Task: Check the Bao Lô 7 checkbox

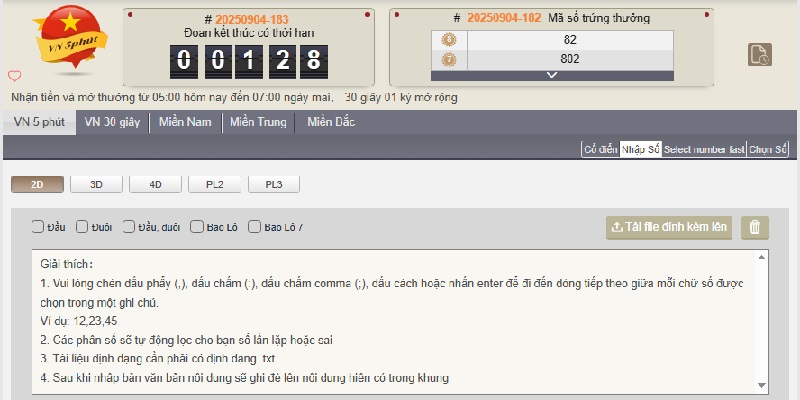Action: [254, 227]
